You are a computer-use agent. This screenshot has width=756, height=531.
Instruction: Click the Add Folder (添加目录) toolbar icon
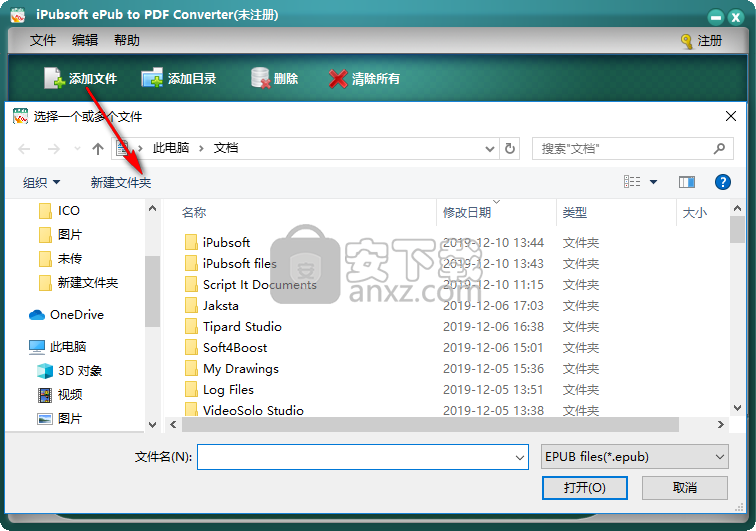[152, 78]
